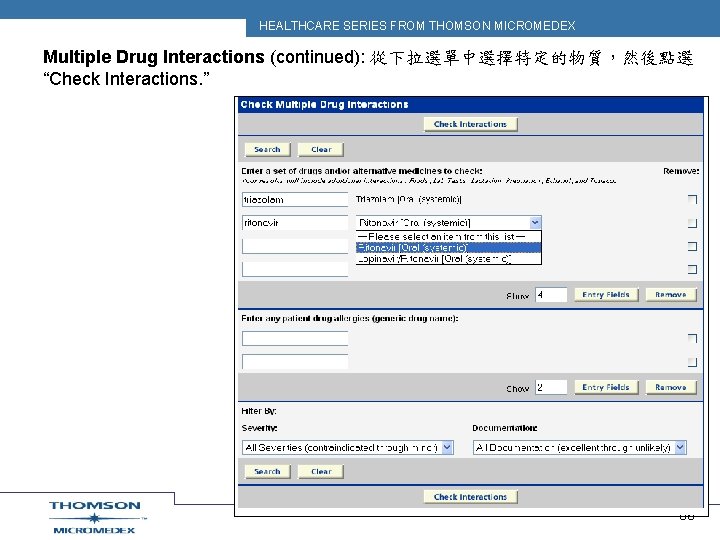Click the triazolam drug input field

pyautogui.click(x=295, y=200)
